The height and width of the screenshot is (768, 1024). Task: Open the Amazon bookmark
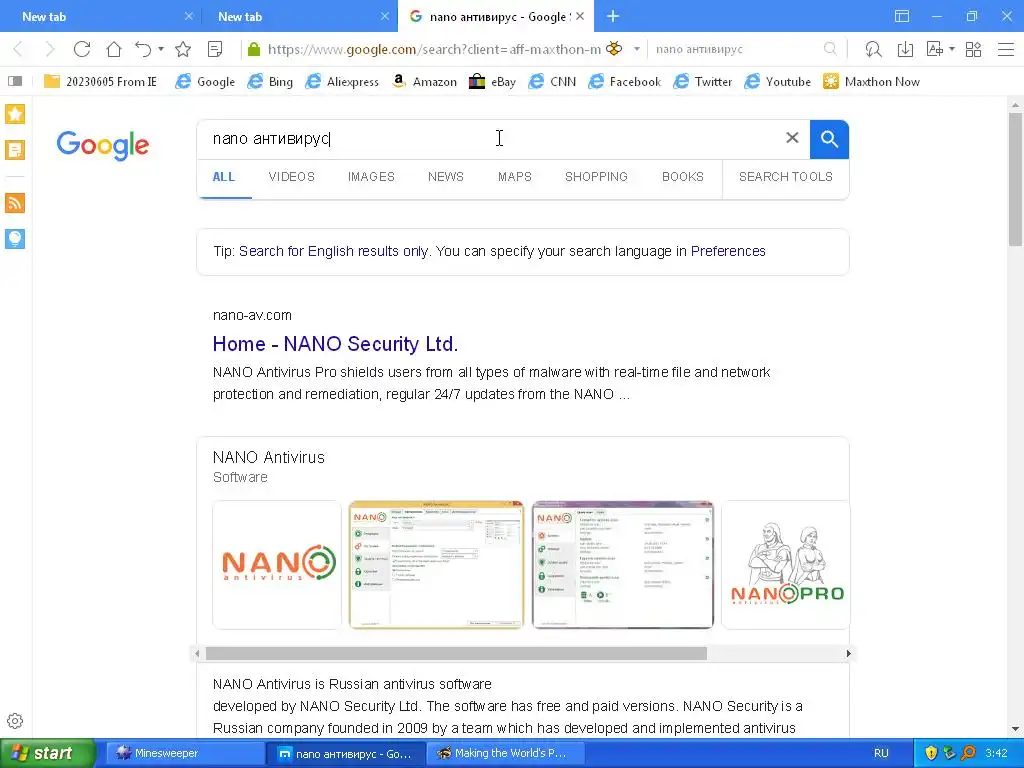click(424, 82)
